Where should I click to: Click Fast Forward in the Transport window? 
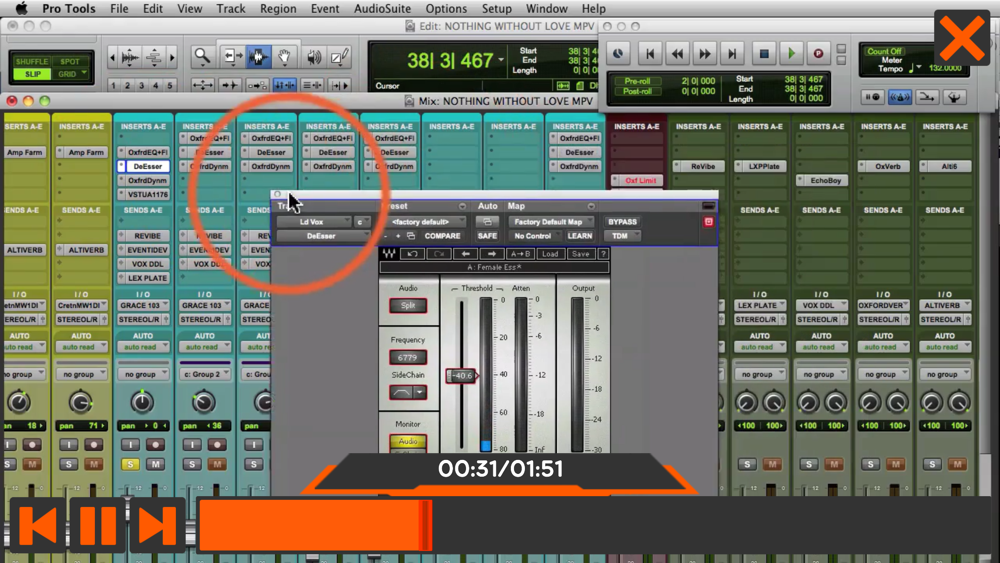pos(704,54)
